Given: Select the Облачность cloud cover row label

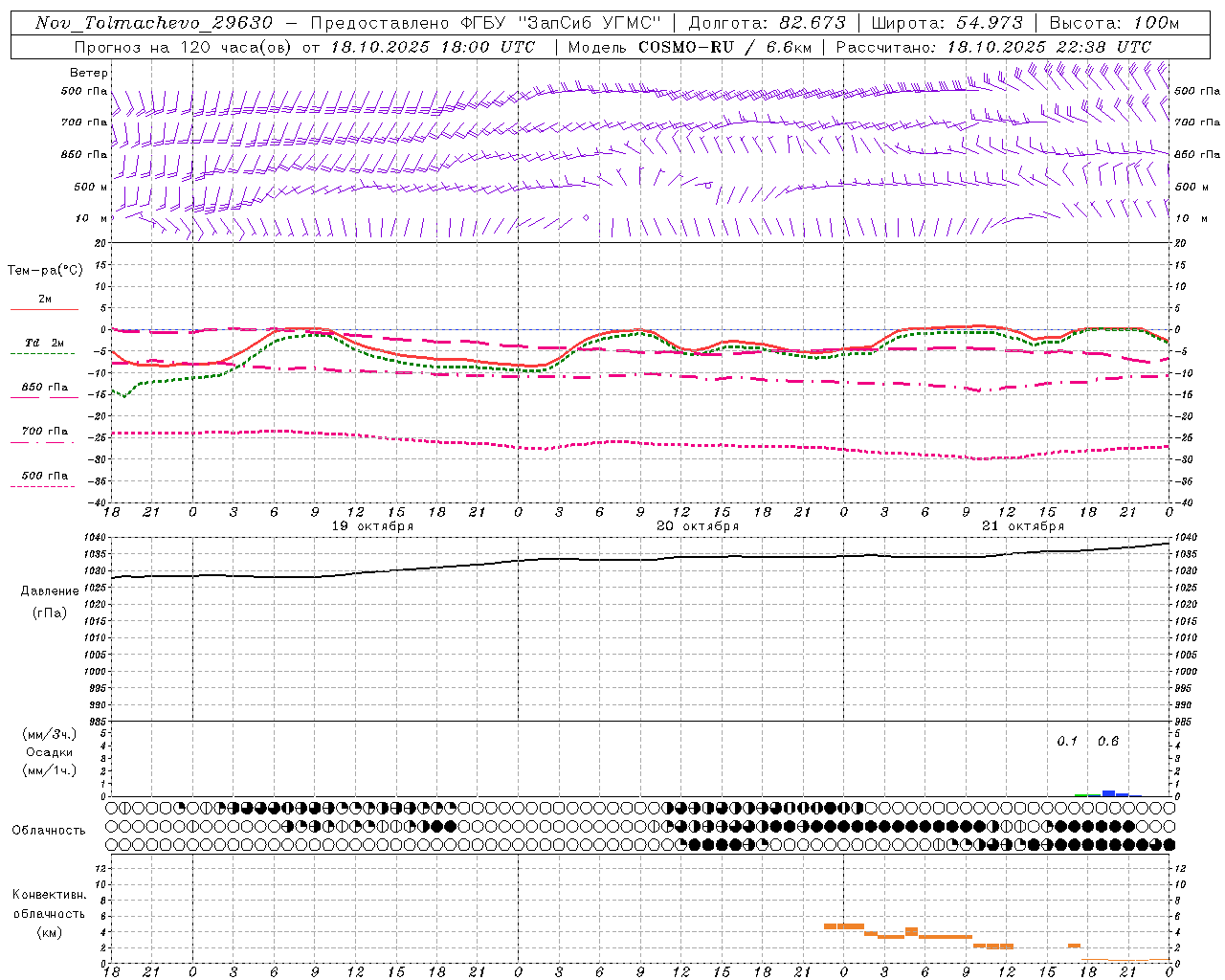Looking at the screenshot, I should 49,830.
